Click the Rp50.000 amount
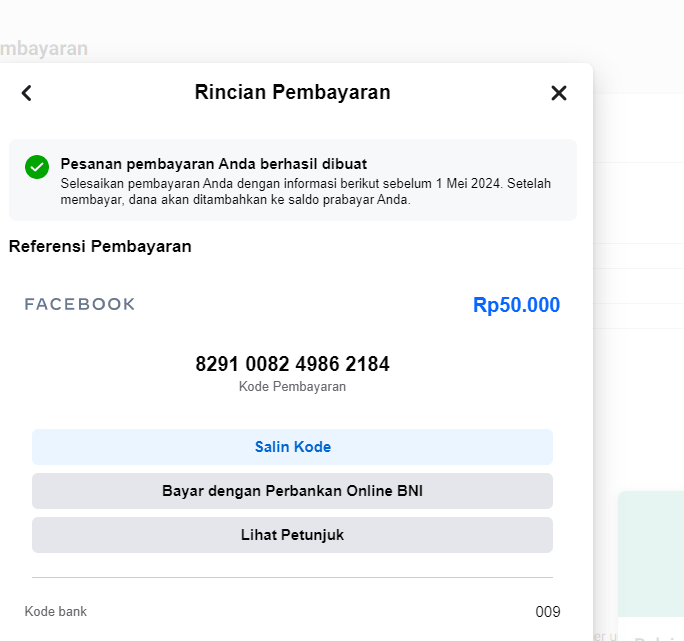 [516, 305]
